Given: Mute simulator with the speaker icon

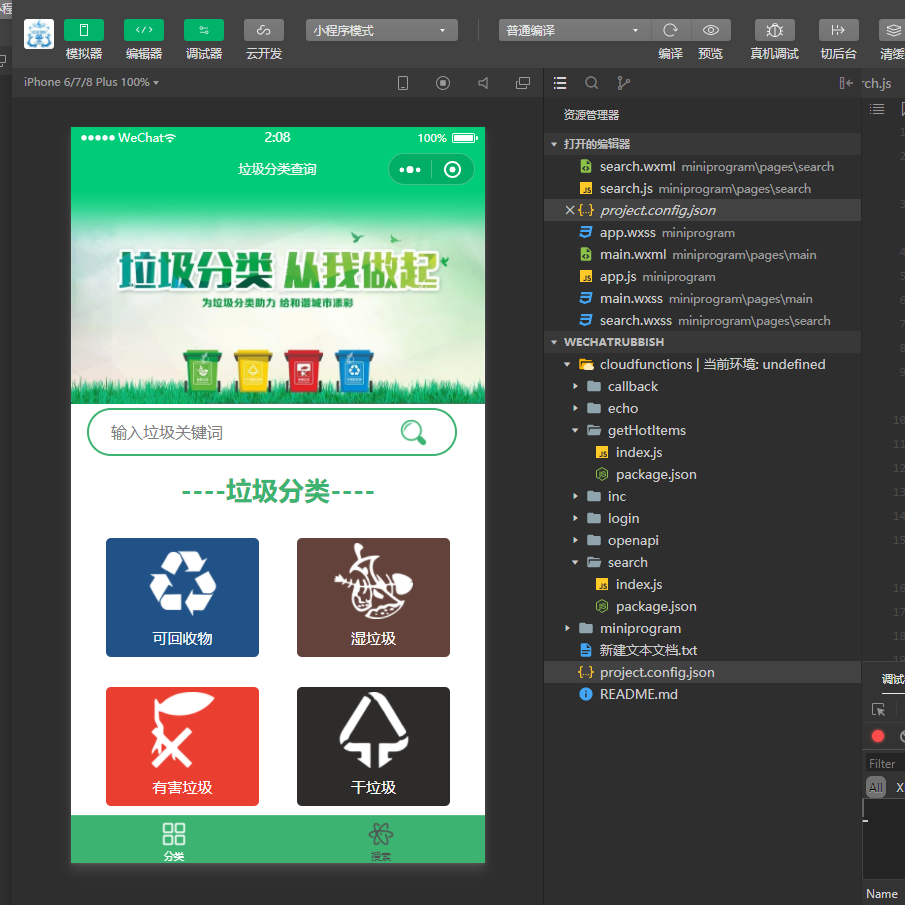Looking at the screenshot, I should 483,83.
